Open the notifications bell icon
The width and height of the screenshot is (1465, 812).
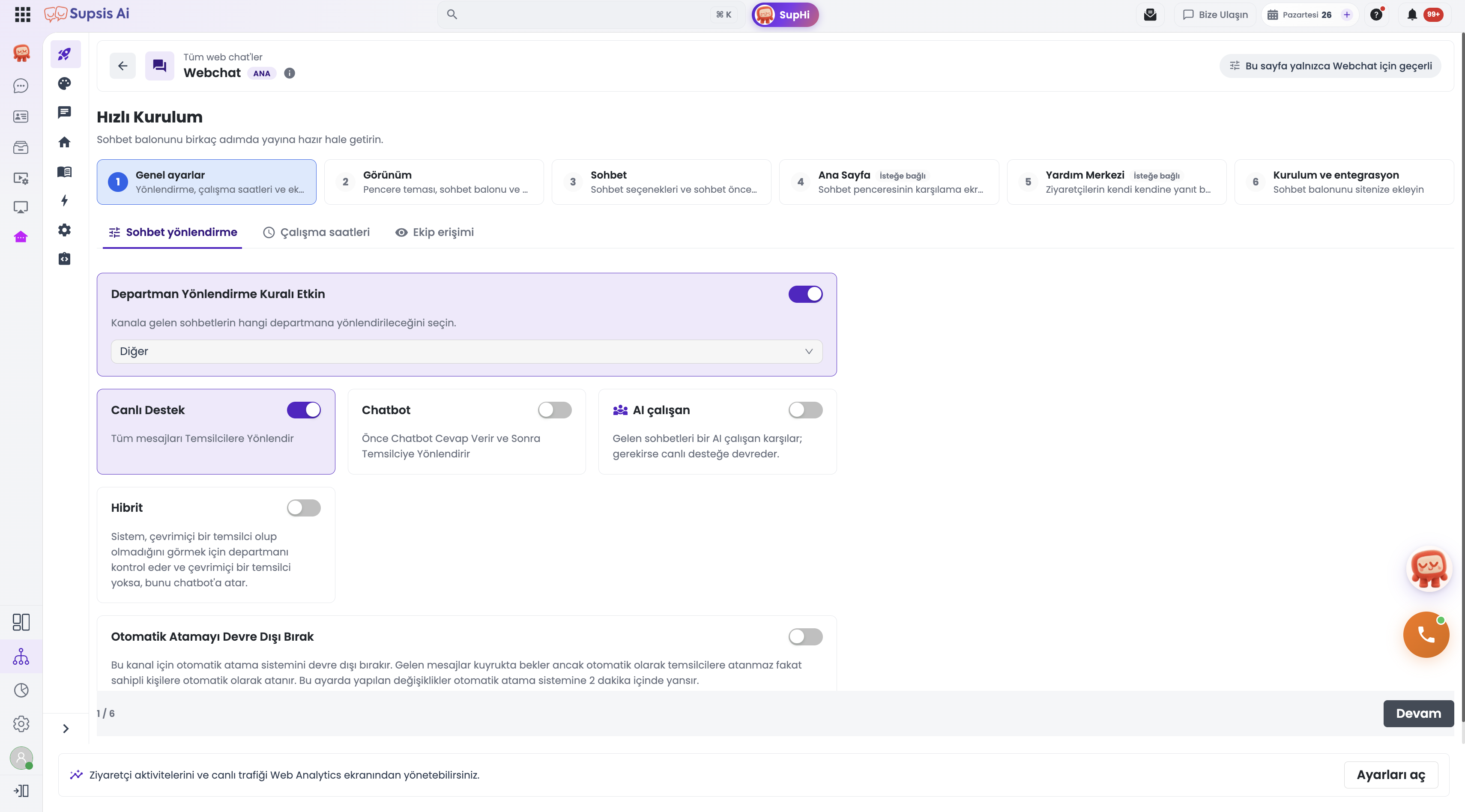[1412, 15]
